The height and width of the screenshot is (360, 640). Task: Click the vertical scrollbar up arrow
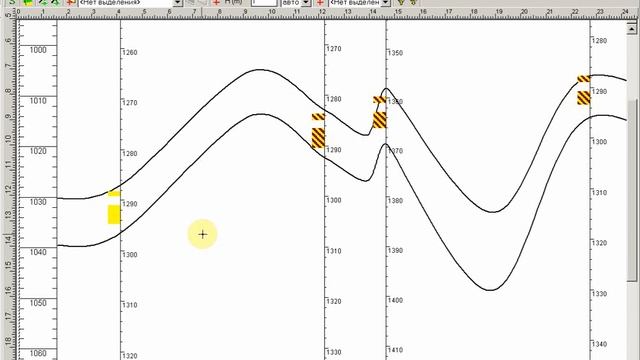[x=632, y=28]
